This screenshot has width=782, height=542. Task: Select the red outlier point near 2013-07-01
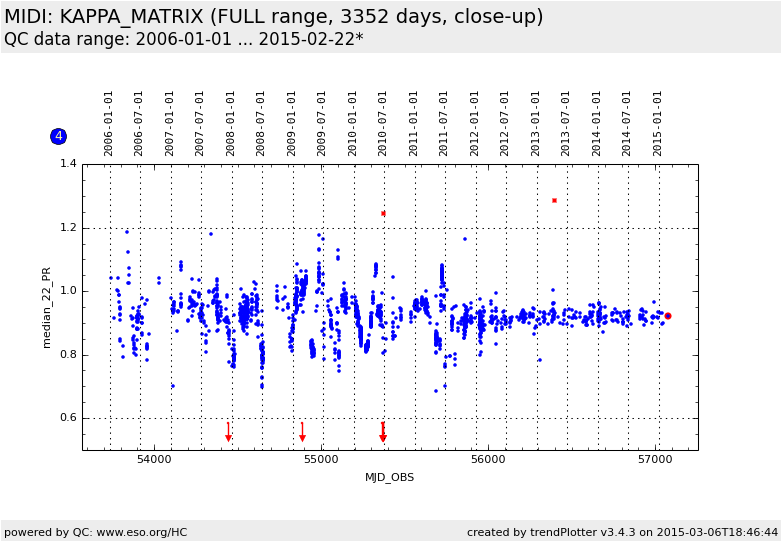554,200
